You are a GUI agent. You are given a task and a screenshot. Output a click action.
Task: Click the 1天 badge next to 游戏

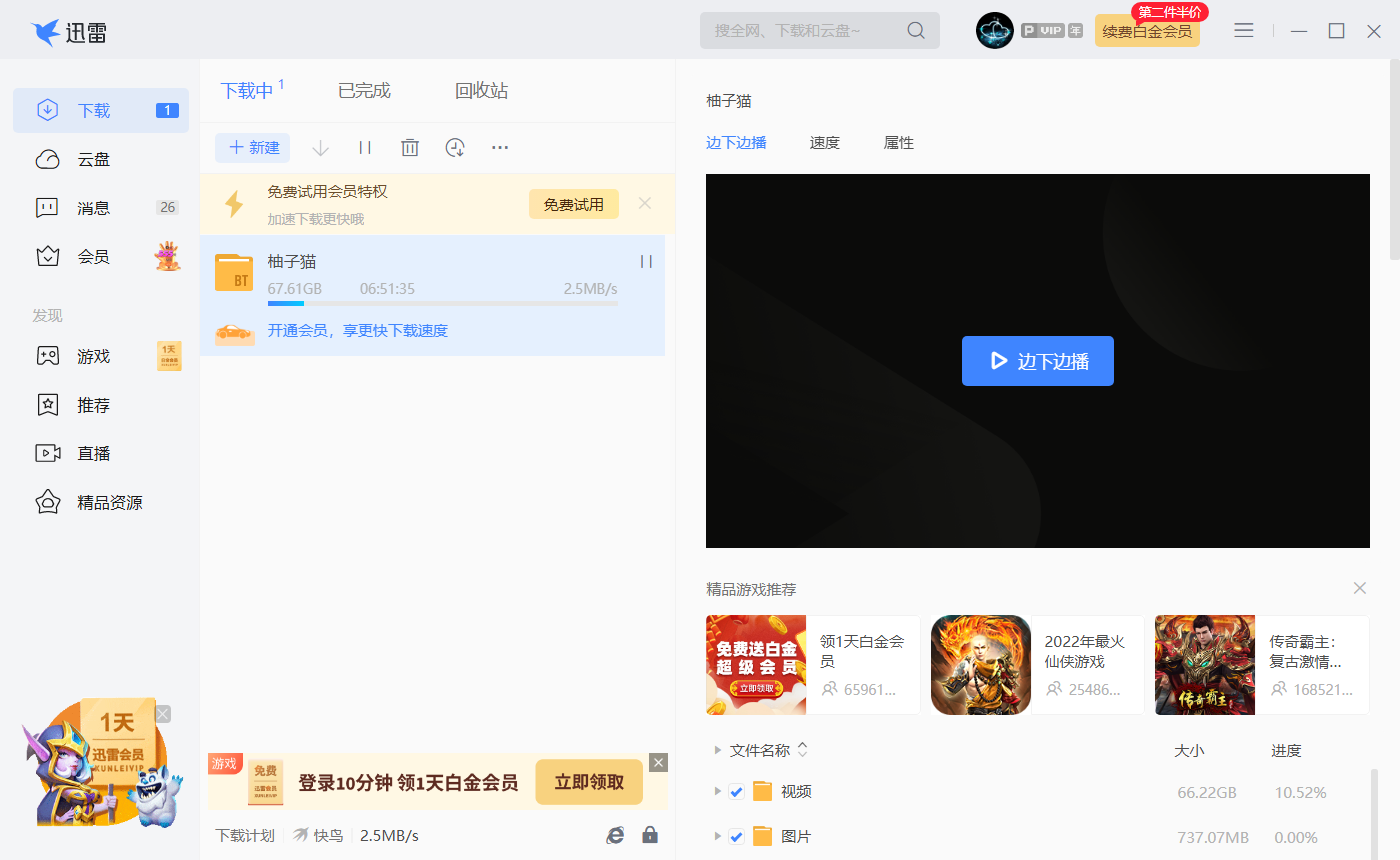point(169,356)
